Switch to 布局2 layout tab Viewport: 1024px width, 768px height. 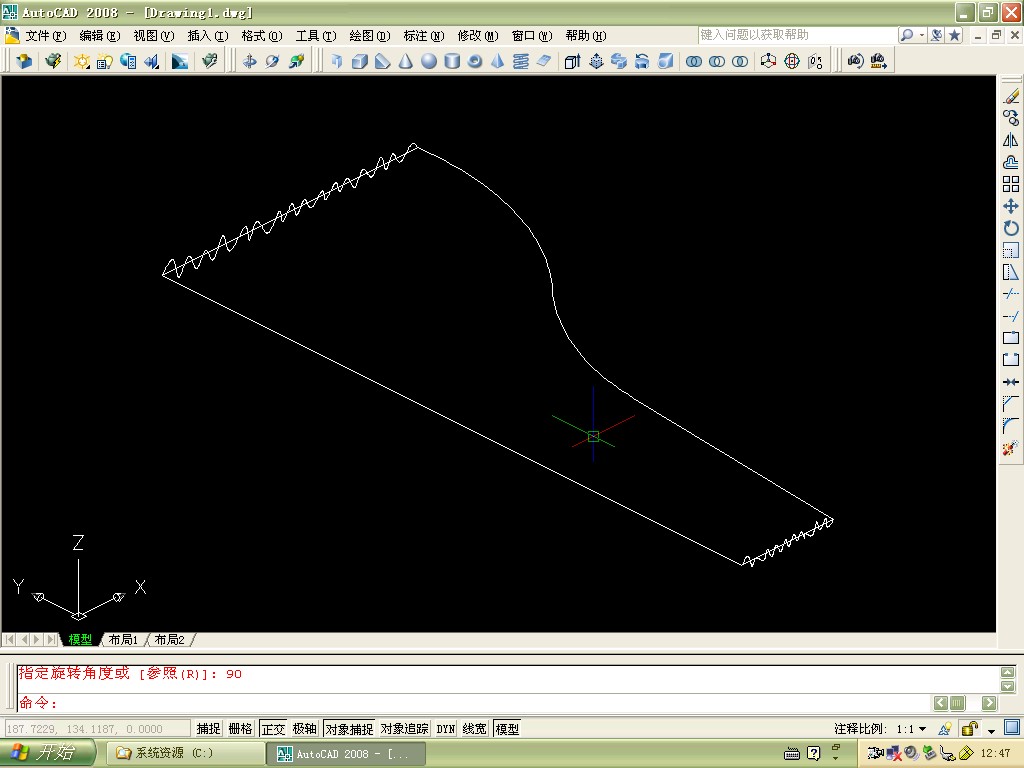(x=170, y=640)
